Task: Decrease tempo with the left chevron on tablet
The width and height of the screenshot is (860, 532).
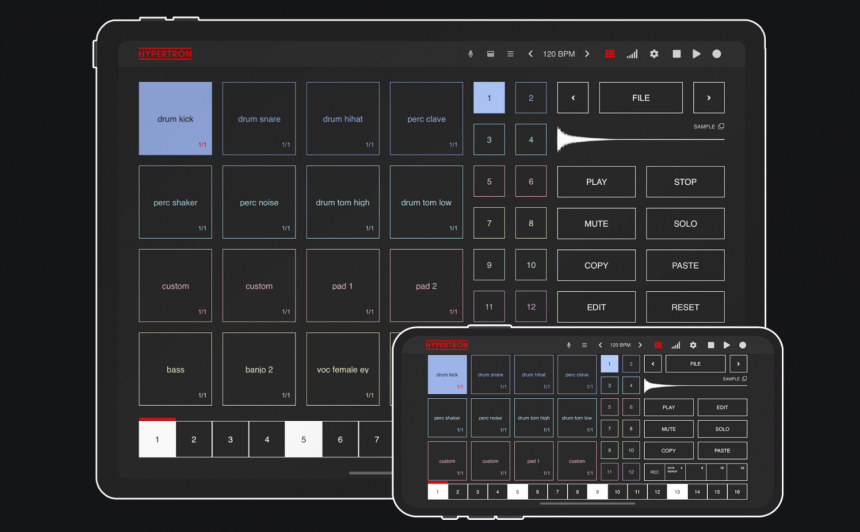Action: click(x=530, y=54)
